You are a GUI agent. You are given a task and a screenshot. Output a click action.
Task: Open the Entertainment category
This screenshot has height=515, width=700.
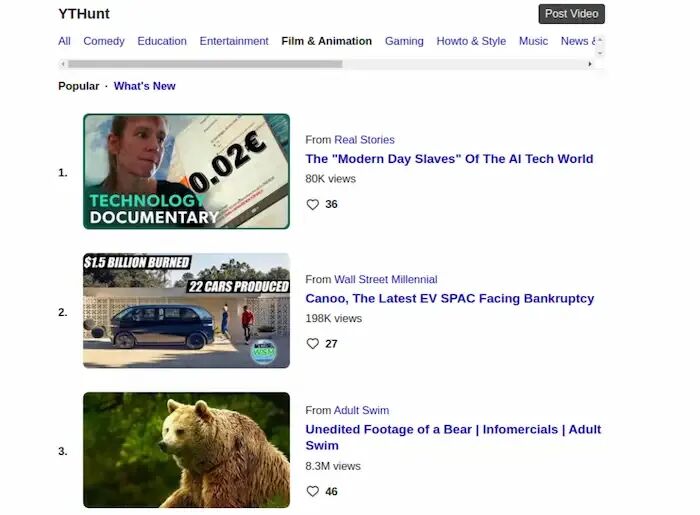click(234, 41)
